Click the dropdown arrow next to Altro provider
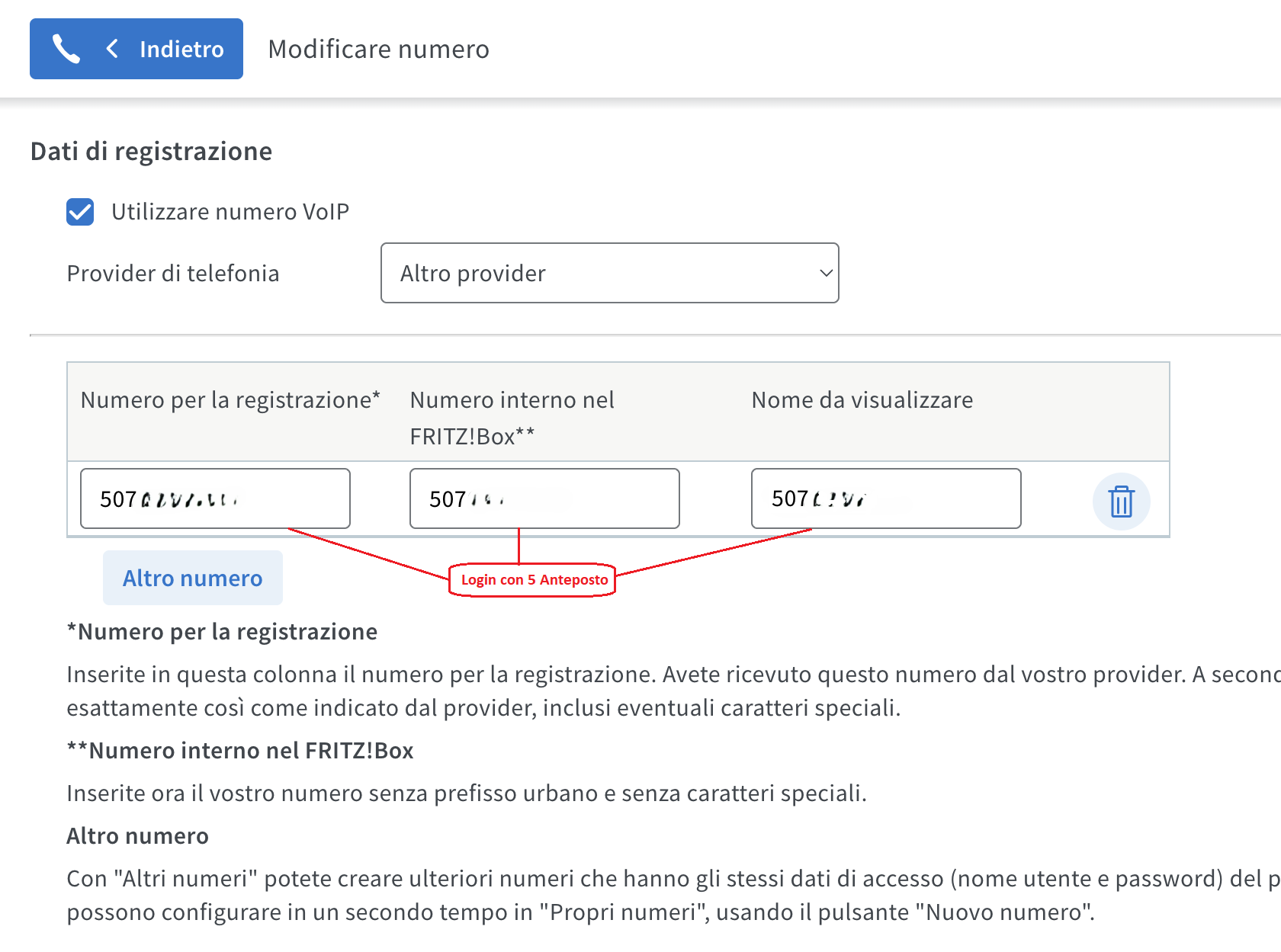1281x952 pixels. [x=825, y=273]
